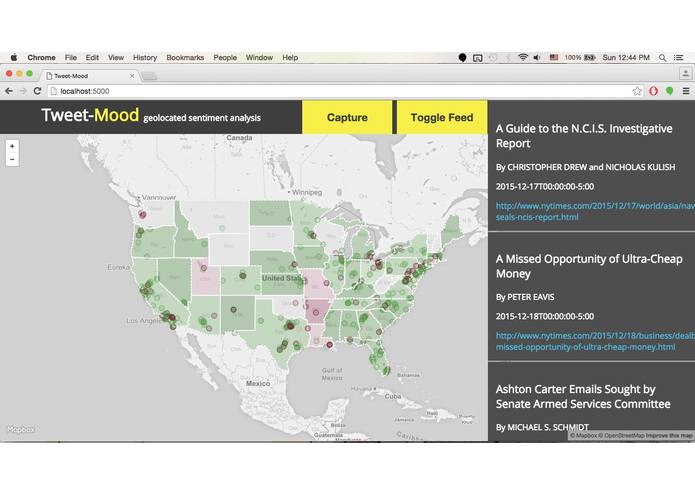Click the Missed Opportunity of Ultra-Cheap Money headline

coord(589,266)
